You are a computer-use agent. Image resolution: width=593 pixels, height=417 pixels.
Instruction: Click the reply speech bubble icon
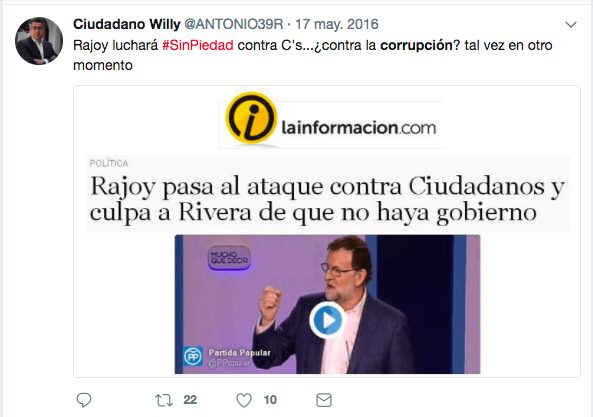click(x=84, y=400)
